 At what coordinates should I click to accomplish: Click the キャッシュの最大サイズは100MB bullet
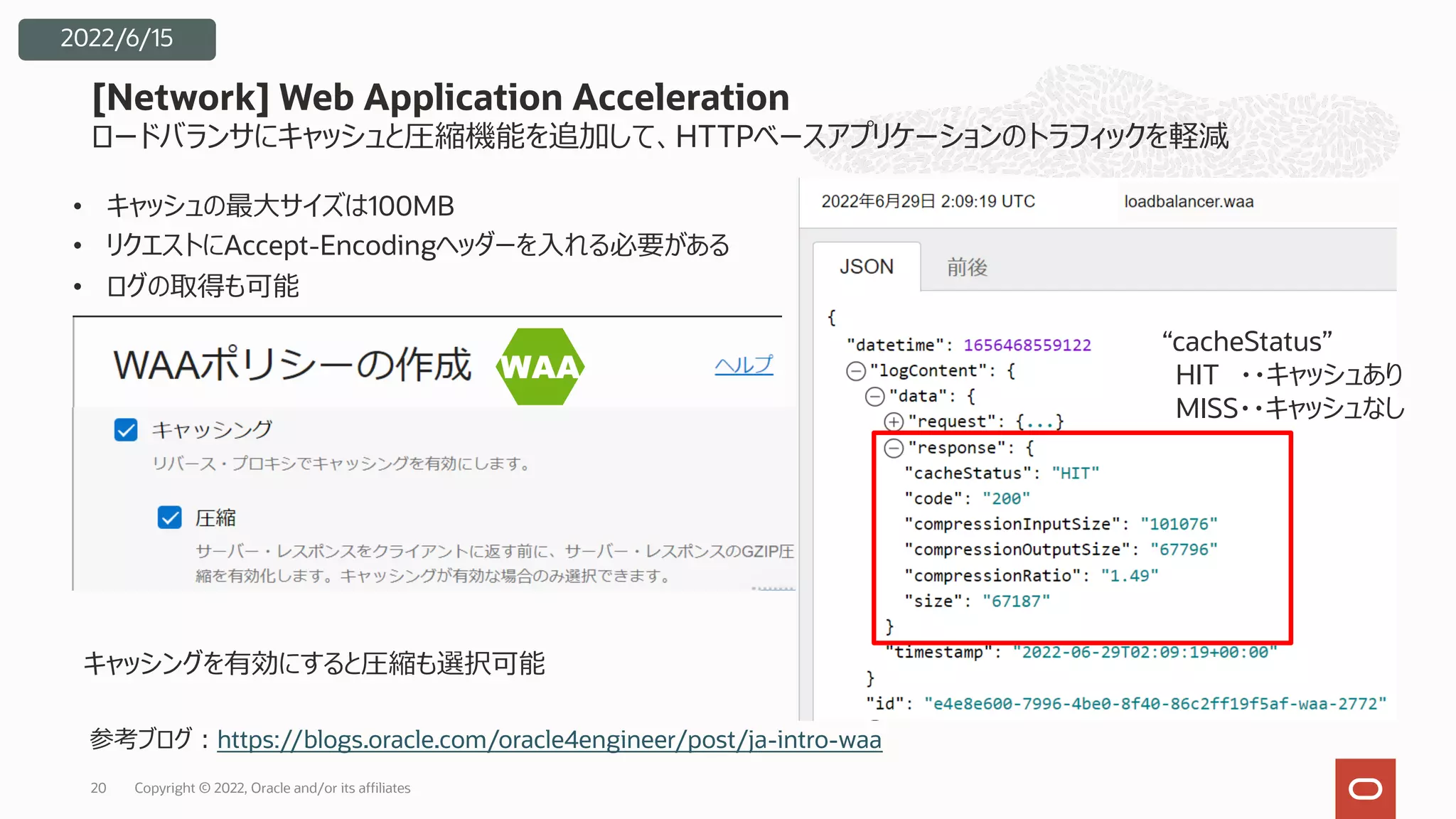point(280,206)
